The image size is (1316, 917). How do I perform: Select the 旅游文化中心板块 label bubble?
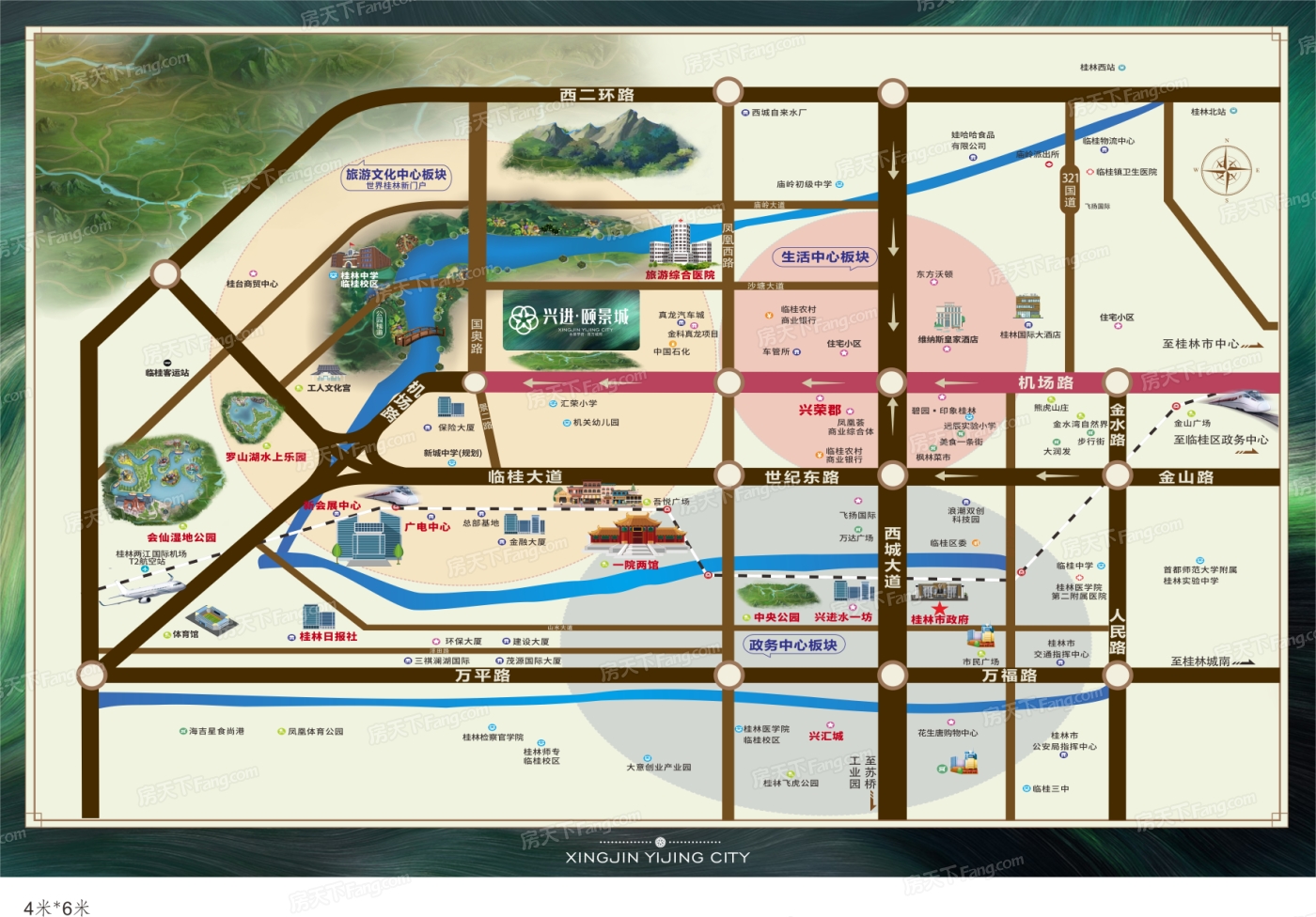pos(396,176)
